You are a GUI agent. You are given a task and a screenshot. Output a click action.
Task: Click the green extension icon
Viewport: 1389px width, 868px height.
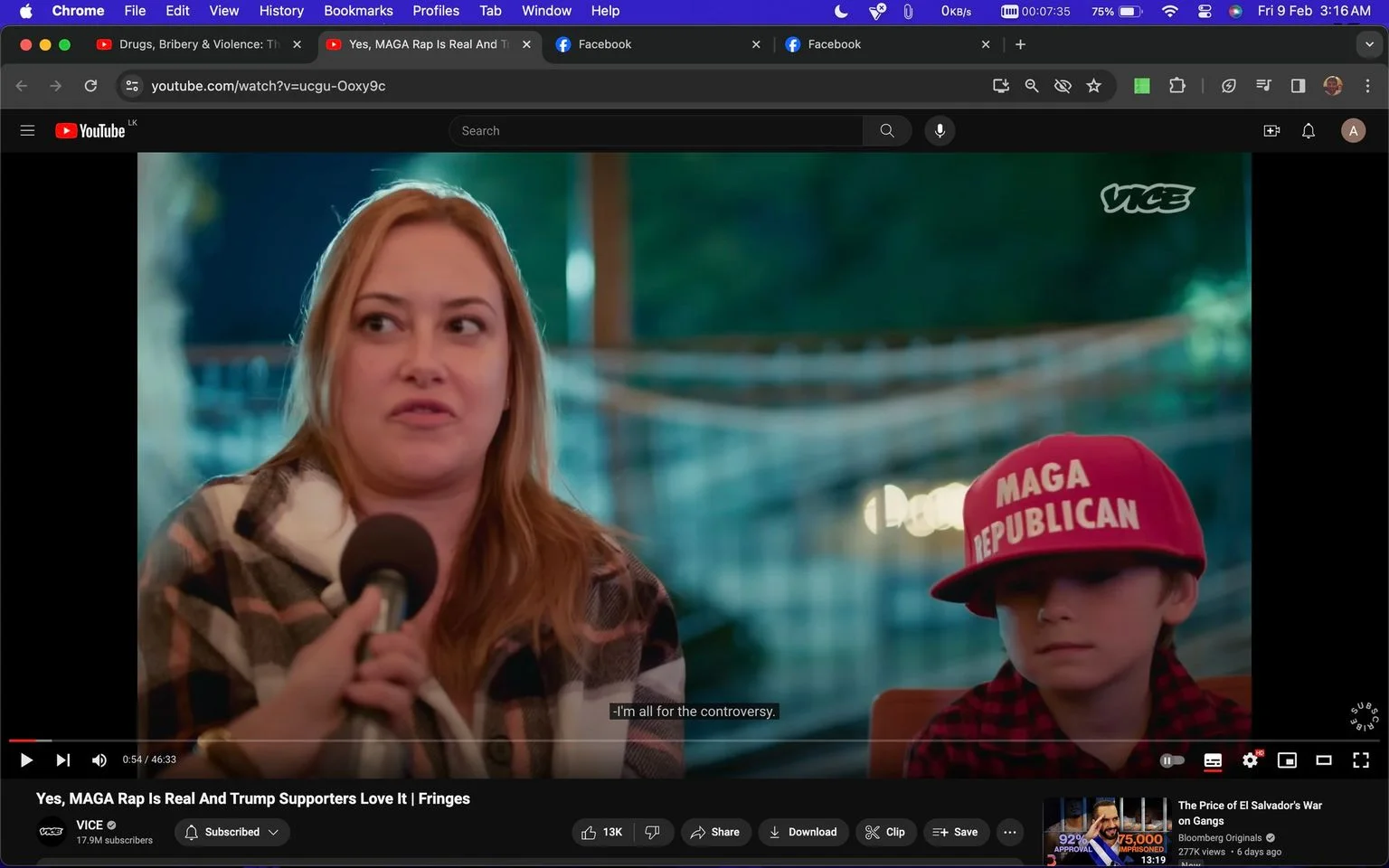pyautogui.click(x=1142, y=86)
